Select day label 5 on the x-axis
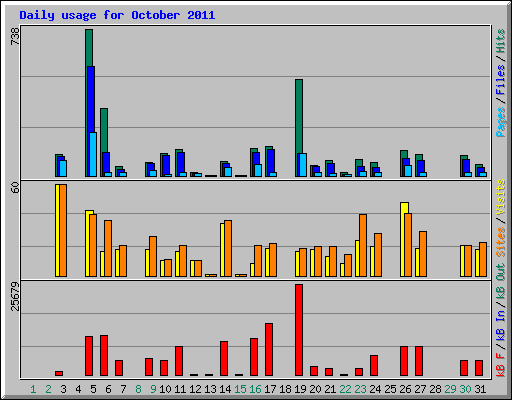The image size is (512, 400). click(93, 389)
